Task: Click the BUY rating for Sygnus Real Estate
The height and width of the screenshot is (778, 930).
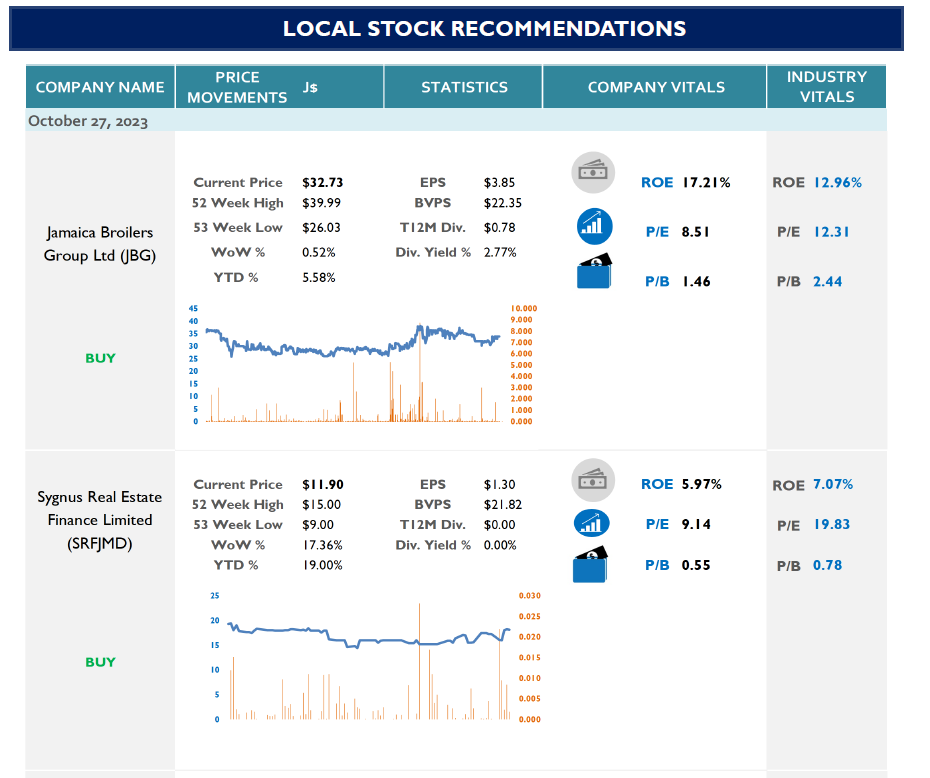Action: click(x=100, y=662)
